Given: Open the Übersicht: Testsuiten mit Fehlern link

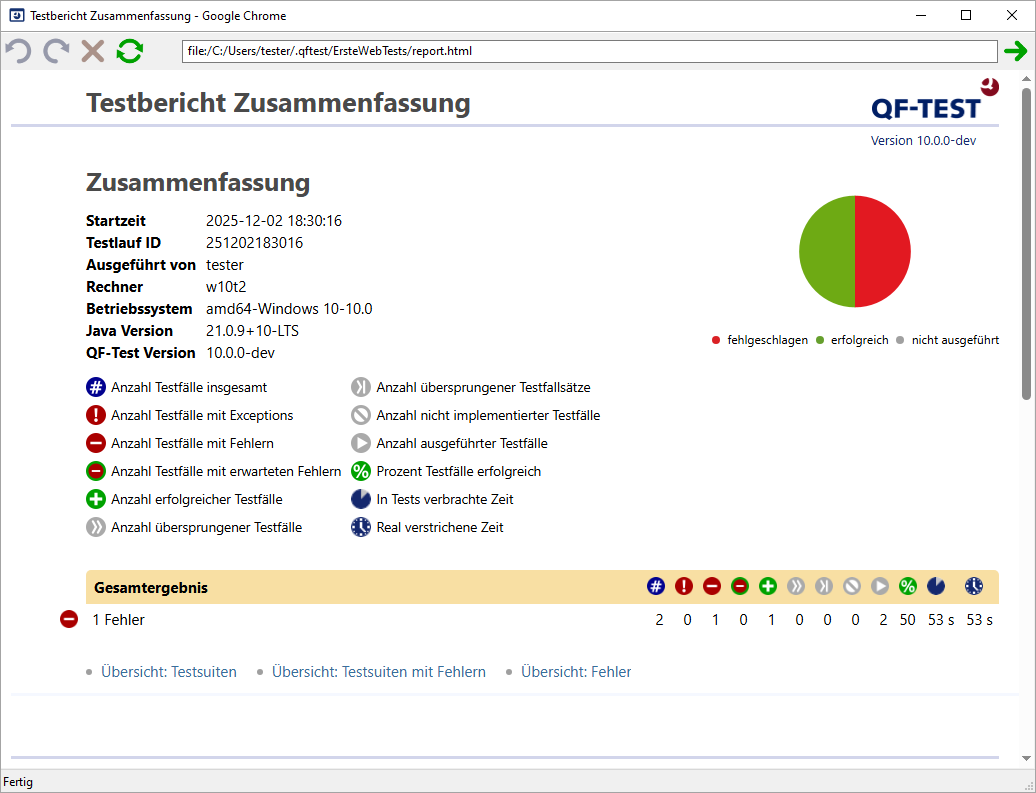Looking at the screenshot, I should tap(378, 672).
